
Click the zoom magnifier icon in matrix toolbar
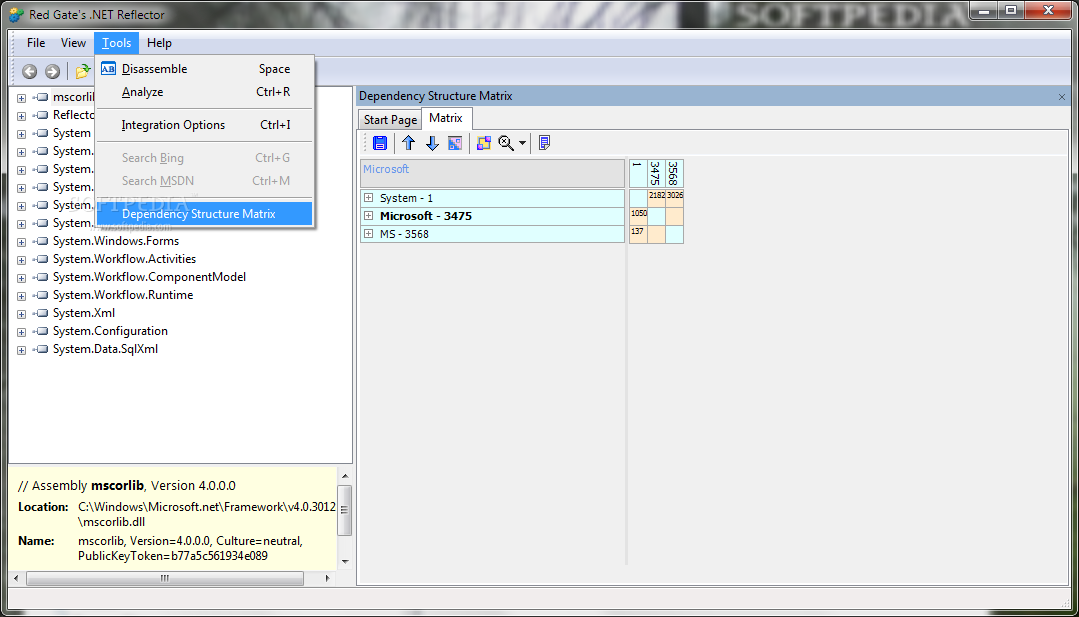click(506, 143)
